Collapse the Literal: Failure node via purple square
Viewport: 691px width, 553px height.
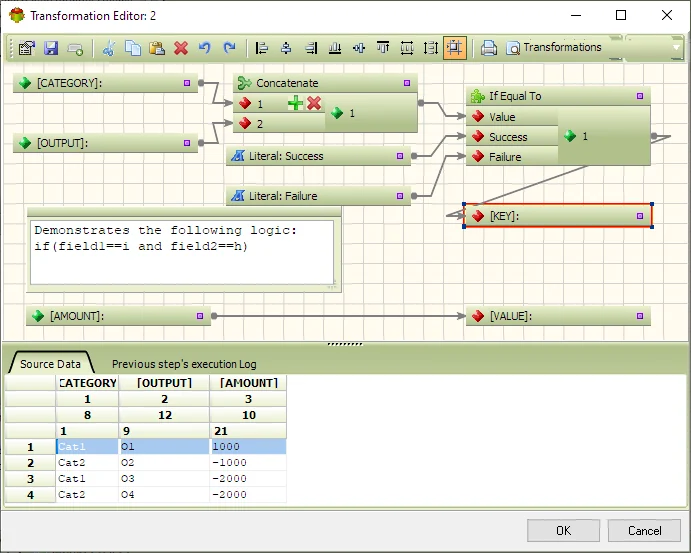point(400,196)
